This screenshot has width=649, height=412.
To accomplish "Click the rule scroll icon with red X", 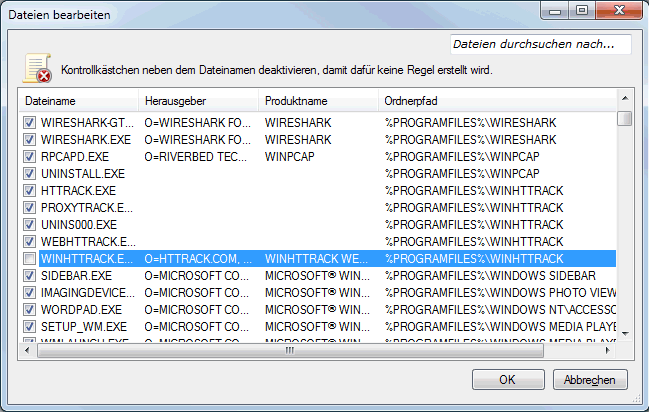I will pyautogui.click(x=37, y=68).
